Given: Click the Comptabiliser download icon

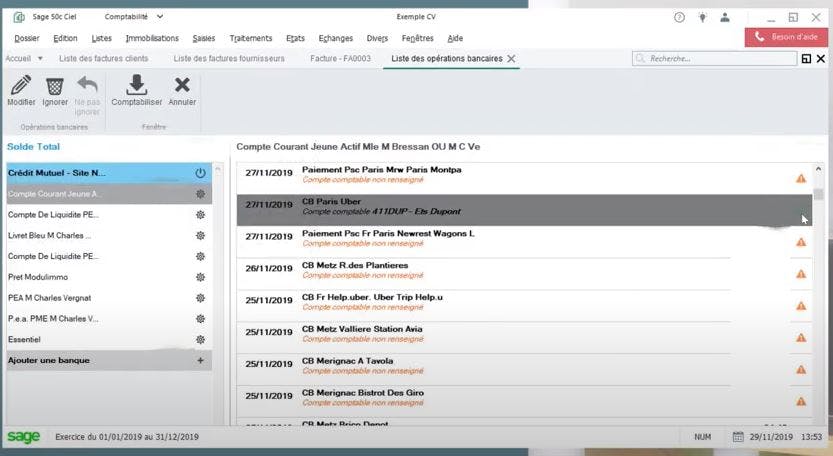Looking at the screenshot, I should (137, 85).
